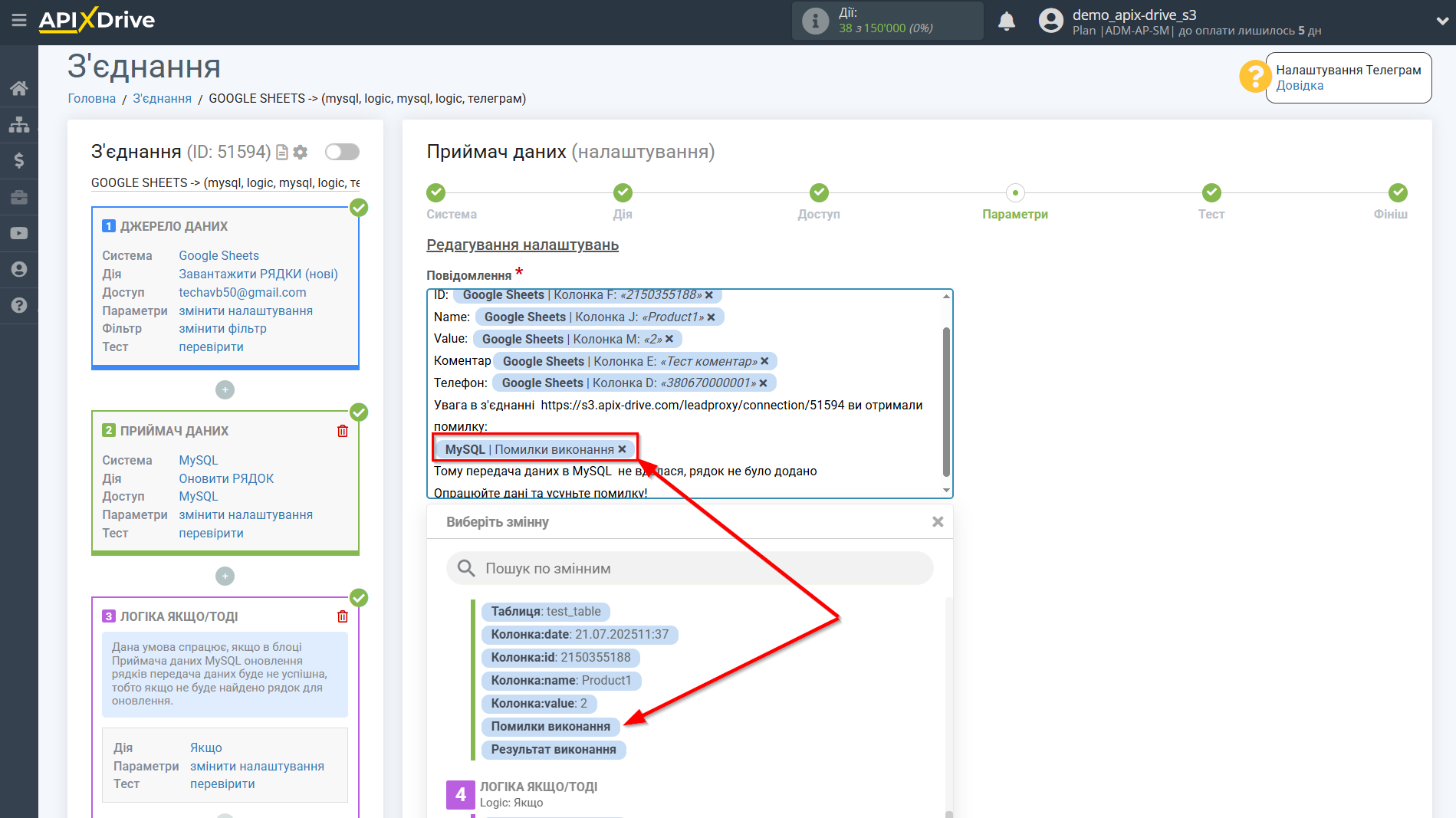
Task: Remove Колонка M variable tag
Action: 669,339
